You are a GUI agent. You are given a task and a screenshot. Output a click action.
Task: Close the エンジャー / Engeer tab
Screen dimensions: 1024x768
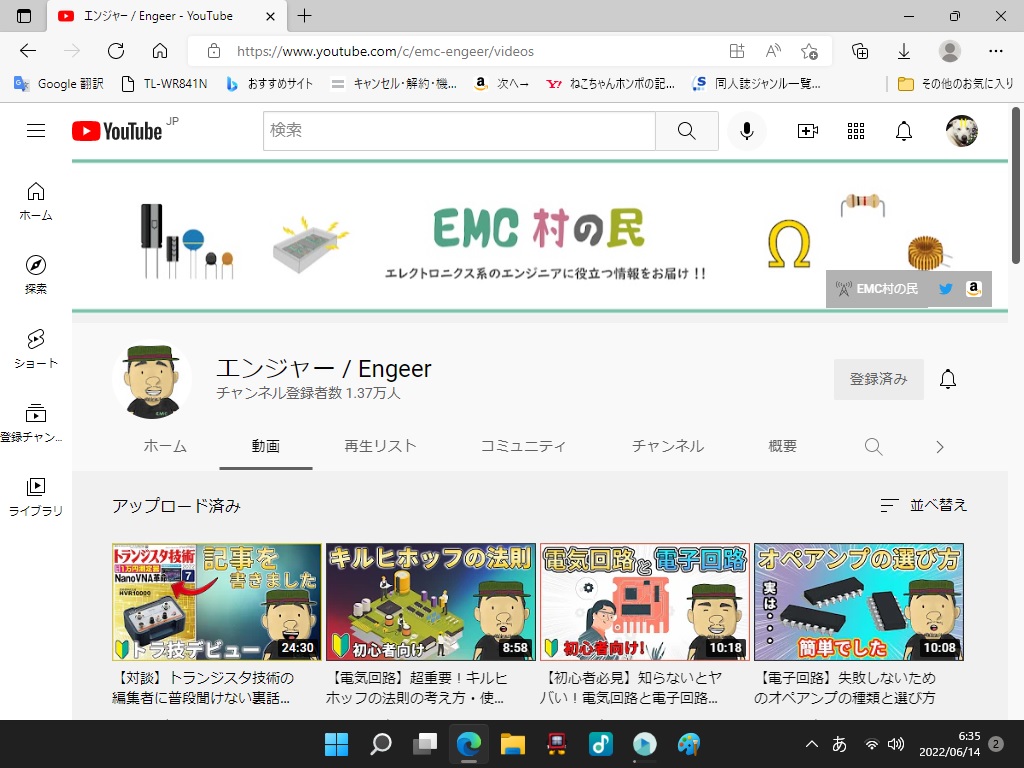click(x=270, y=16)
